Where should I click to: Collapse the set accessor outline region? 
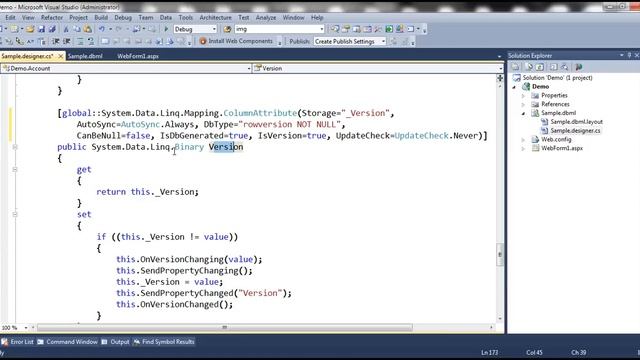pyautogui.click(x=15, y=214)
